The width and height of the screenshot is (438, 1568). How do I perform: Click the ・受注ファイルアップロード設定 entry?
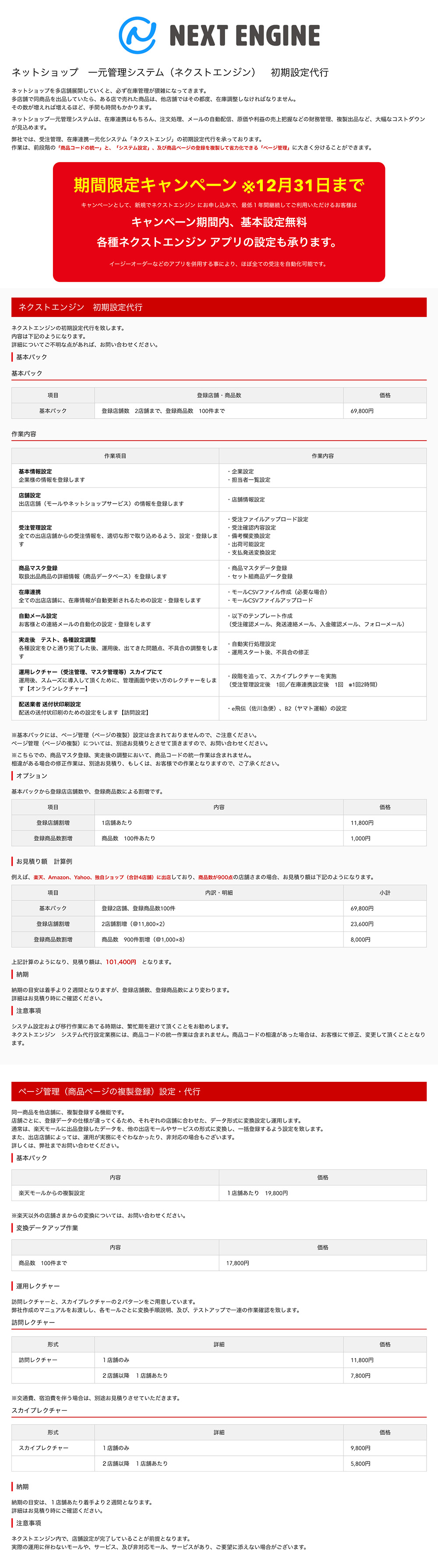268,519
